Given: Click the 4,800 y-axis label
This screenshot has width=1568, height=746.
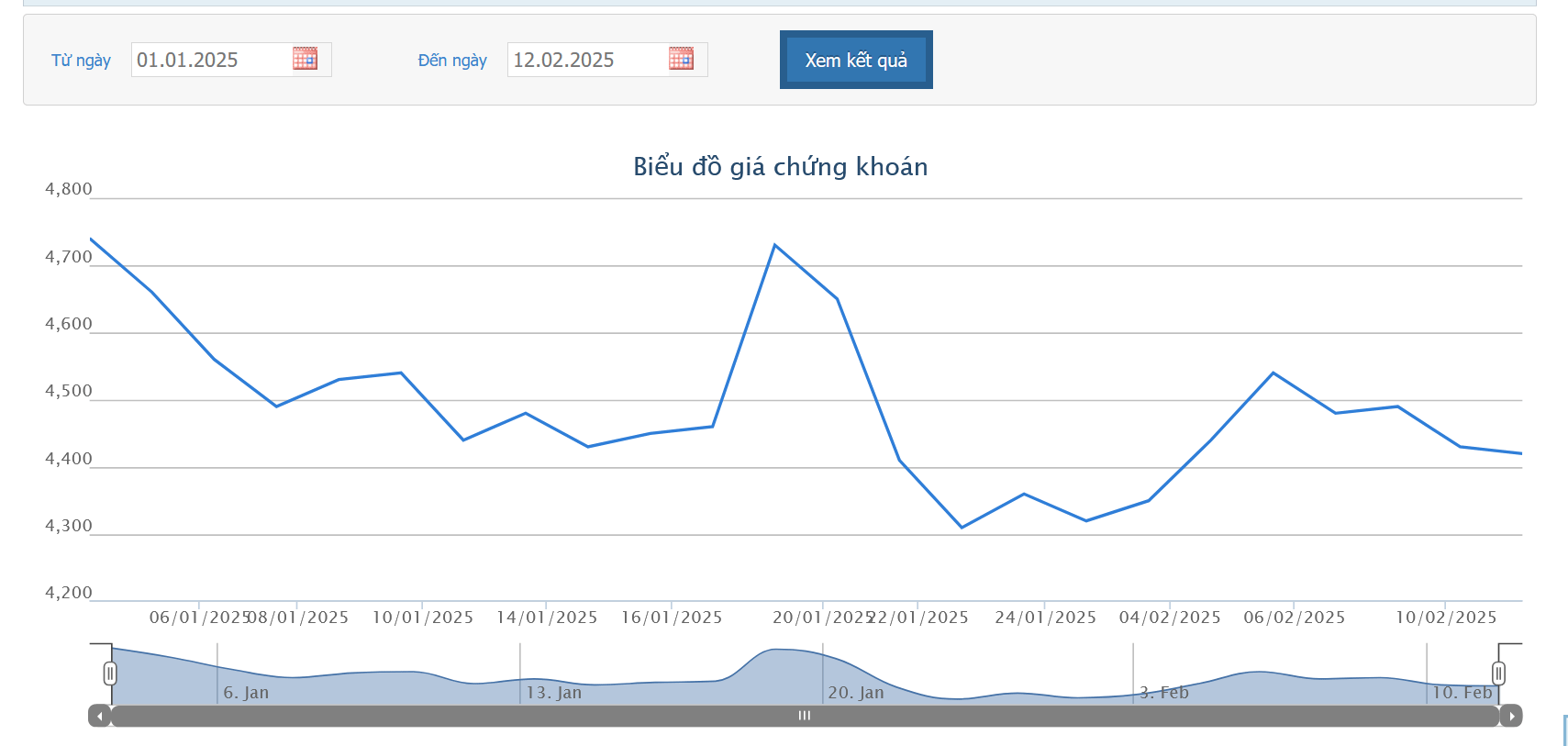Looking at the screenshot, I should [x=69, y=189].
